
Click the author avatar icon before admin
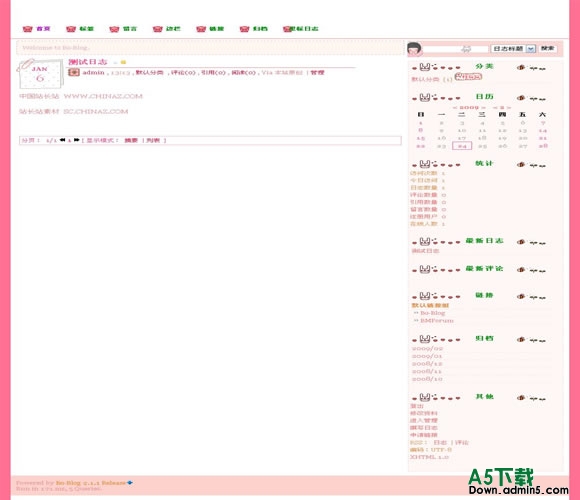point(74,72)
